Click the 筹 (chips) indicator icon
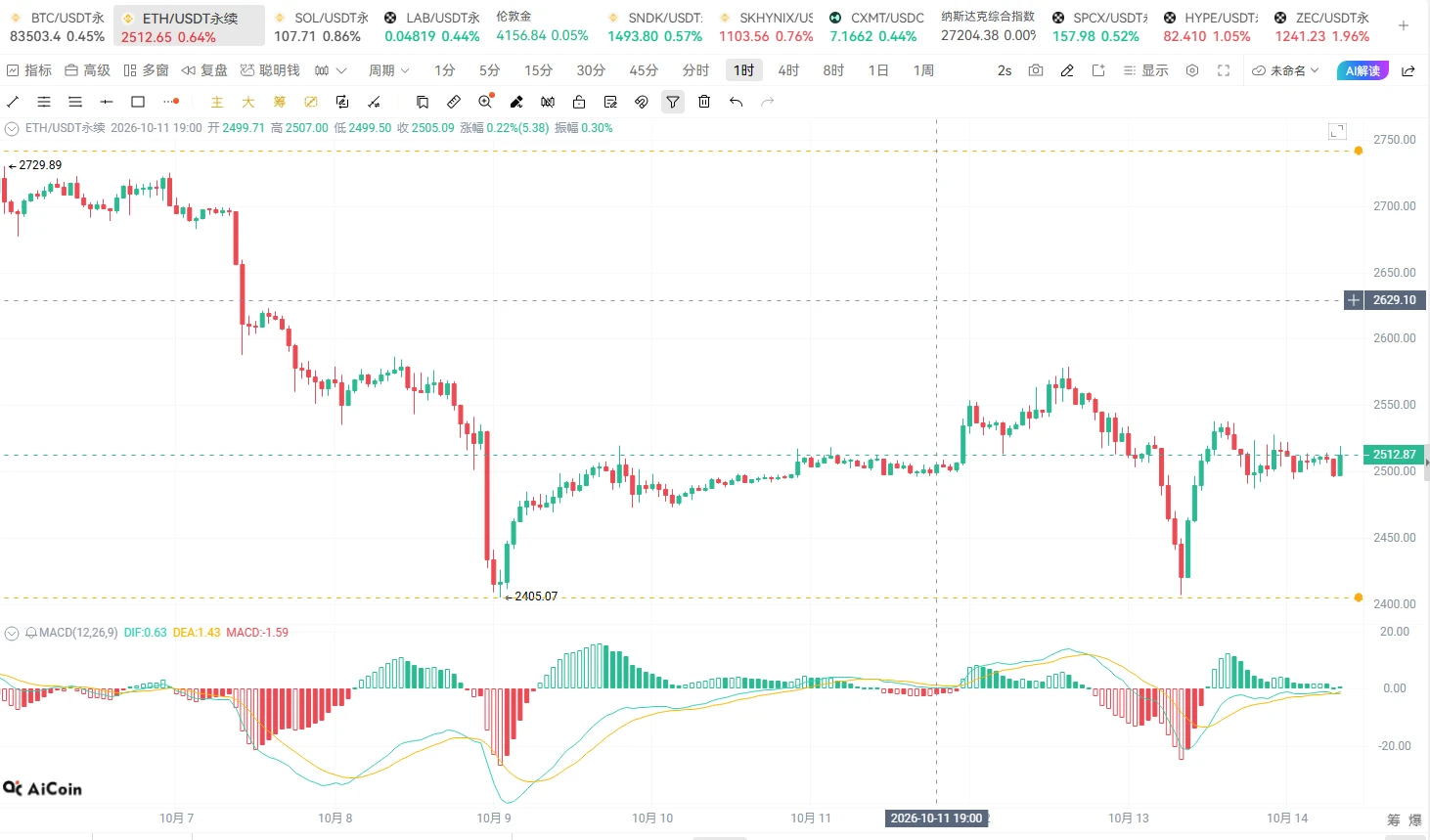The width and height of the screenshot is (1430, 840). (x=280, y=102)
